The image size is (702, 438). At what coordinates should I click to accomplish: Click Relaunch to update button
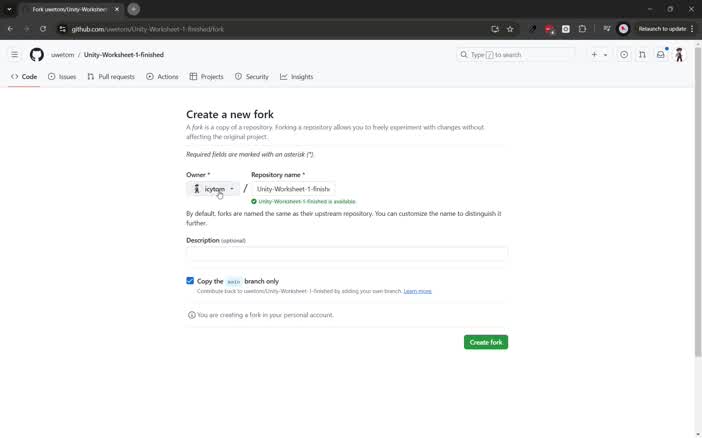click(x=662, y=29)
